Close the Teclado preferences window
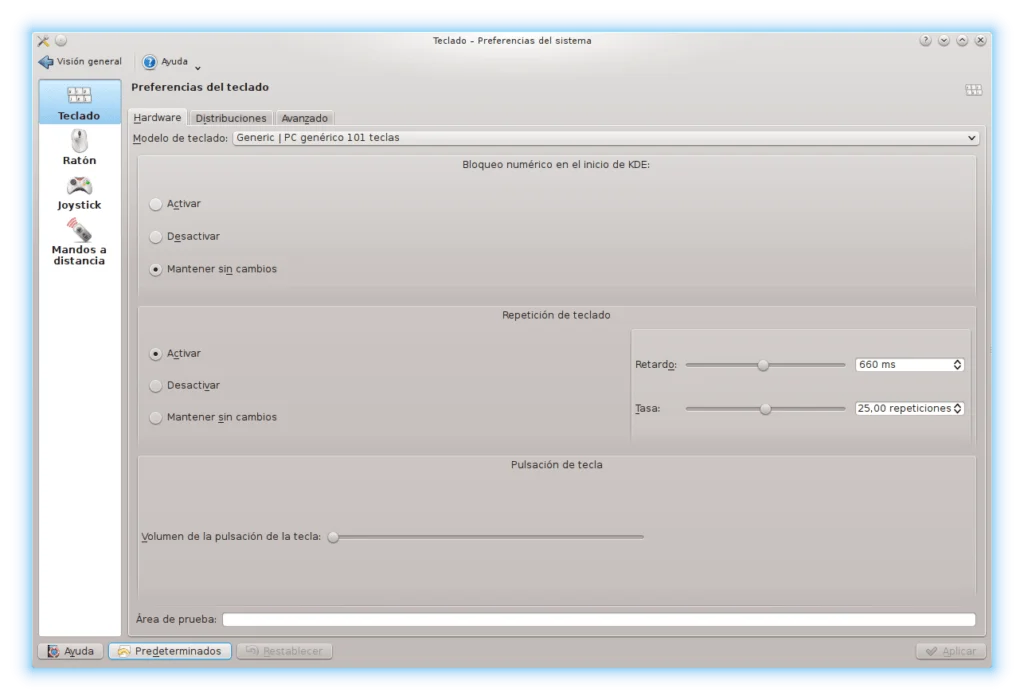Image resolution: width=1024 pixels, height=700 pixels. click(x=980, y=40)
